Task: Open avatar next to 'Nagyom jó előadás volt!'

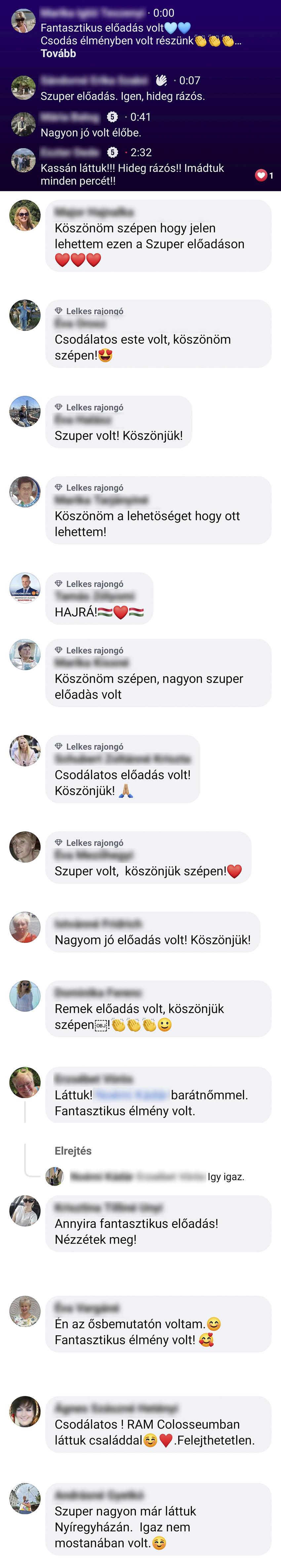Action: point(25,927)
